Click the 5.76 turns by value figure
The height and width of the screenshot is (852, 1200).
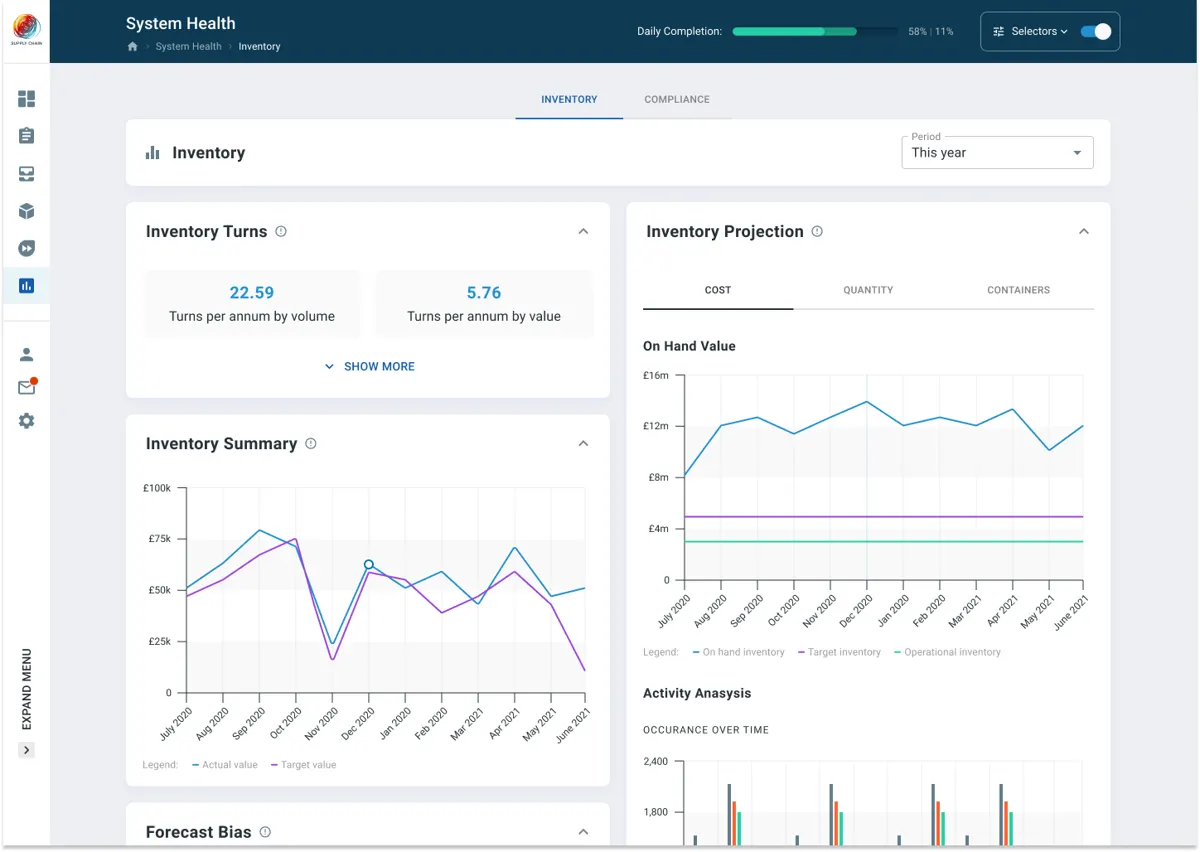[x=484, y=293]
